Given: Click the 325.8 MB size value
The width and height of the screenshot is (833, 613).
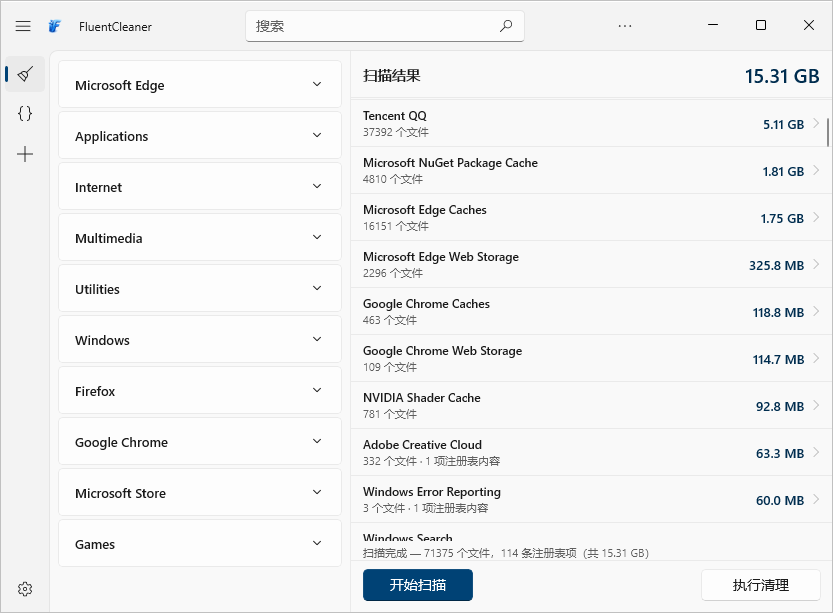Looking at the screenshot, I should (x=777, y=266).
